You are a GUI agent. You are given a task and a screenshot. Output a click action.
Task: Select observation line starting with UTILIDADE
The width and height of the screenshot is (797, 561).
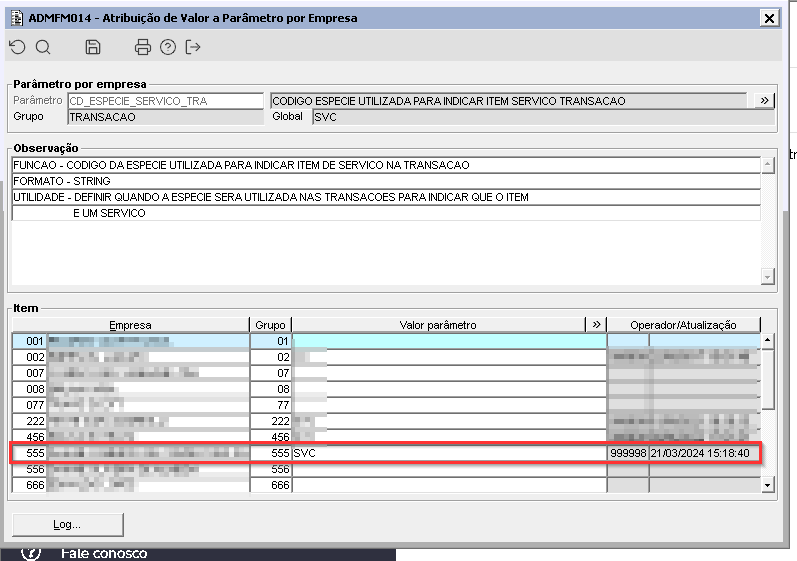(386, 197)
